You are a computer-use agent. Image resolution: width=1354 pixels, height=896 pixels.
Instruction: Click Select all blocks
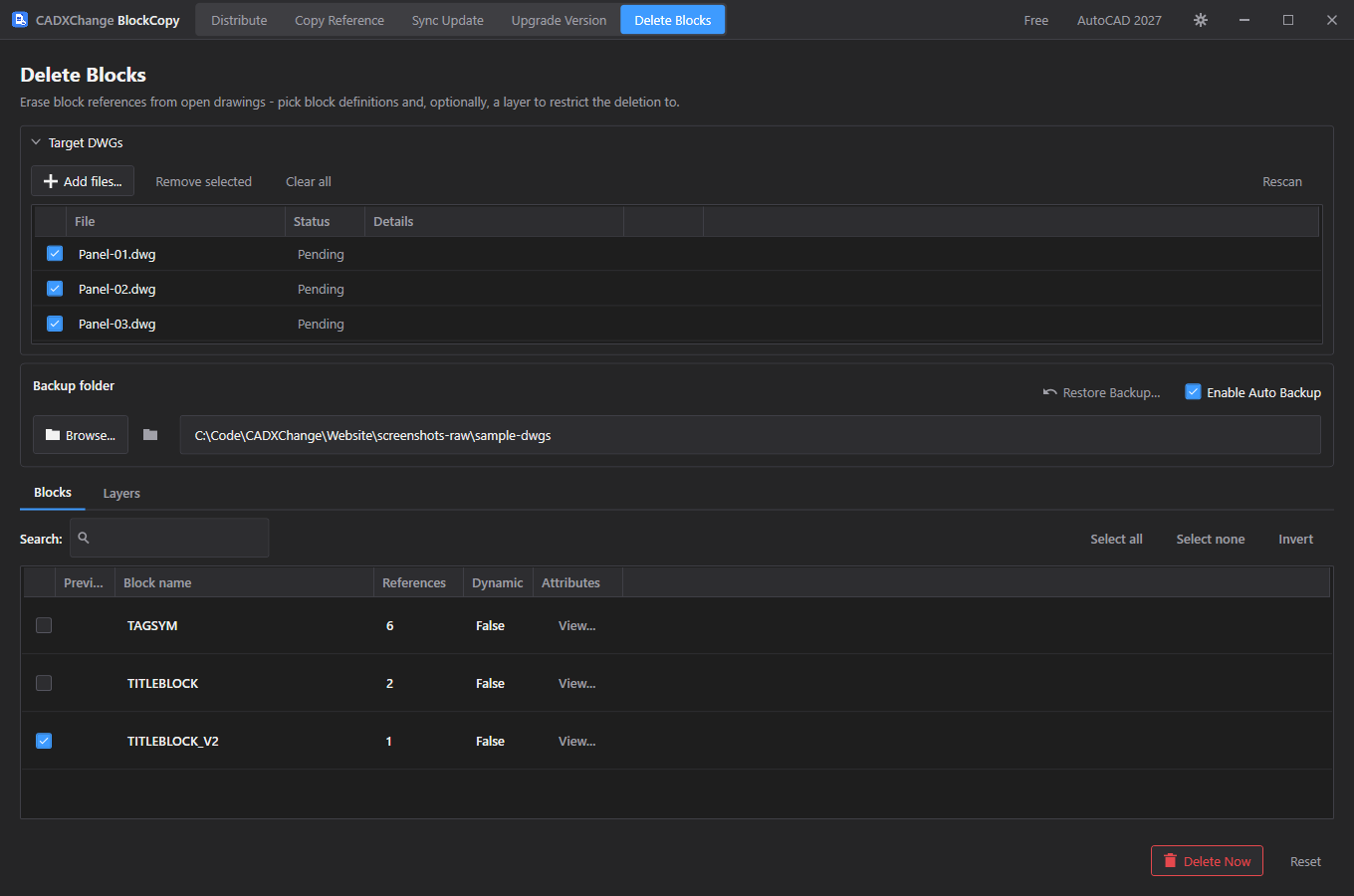coord(1116,539)
